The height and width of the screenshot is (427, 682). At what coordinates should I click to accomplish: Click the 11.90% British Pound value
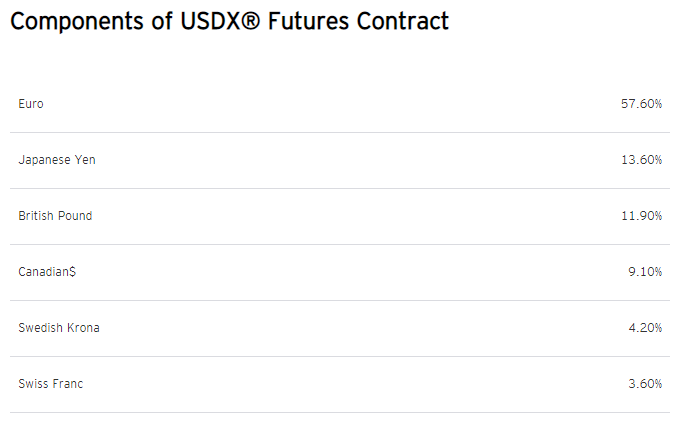click(641, 216)
